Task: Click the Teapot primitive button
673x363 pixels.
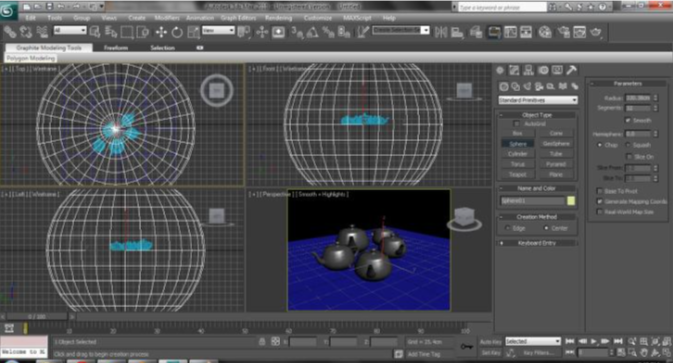Action: [518, 175]
